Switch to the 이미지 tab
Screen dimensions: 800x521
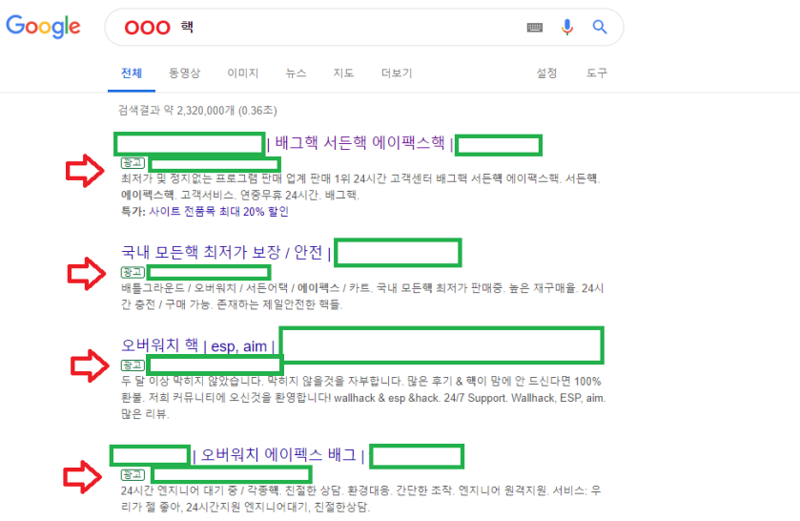pyautogui.click(x=243, y=73)
